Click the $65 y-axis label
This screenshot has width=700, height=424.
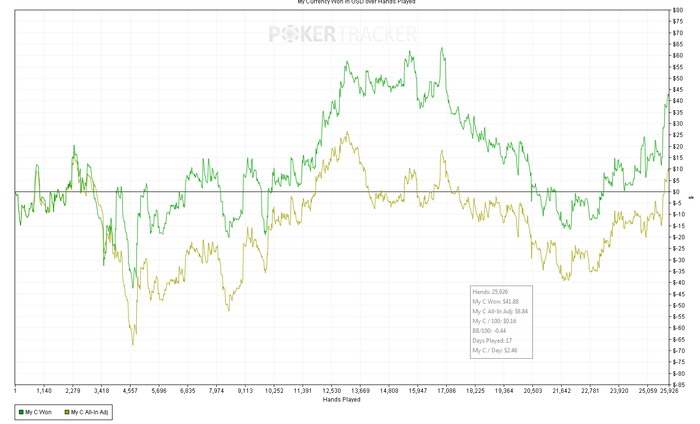click(677, 44)
